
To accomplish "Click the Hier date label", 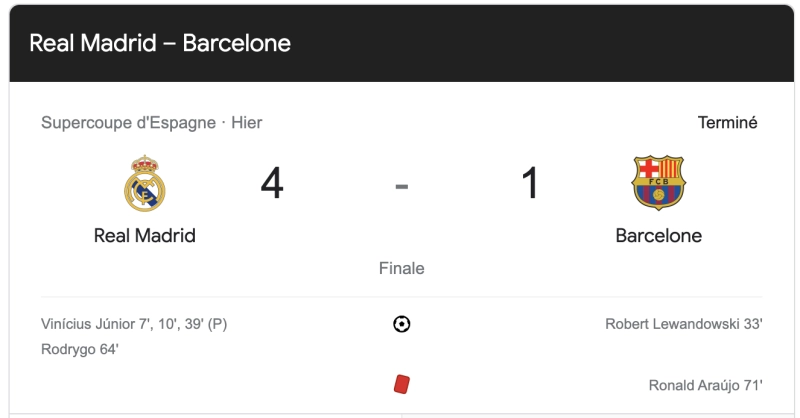I will [246, 123].
